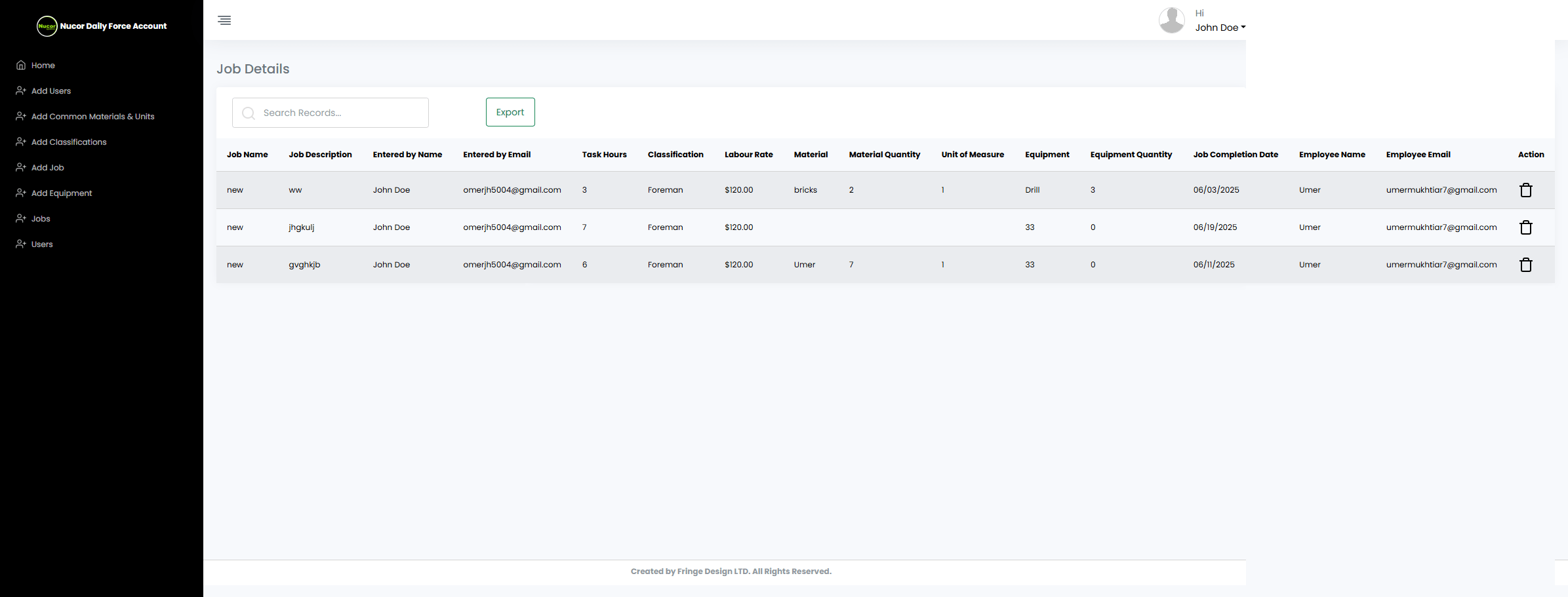Image resolution: width=1568 pixels, height=597 pixels.
Task: Click the search magnifier icon
Action: coord(249,113)
